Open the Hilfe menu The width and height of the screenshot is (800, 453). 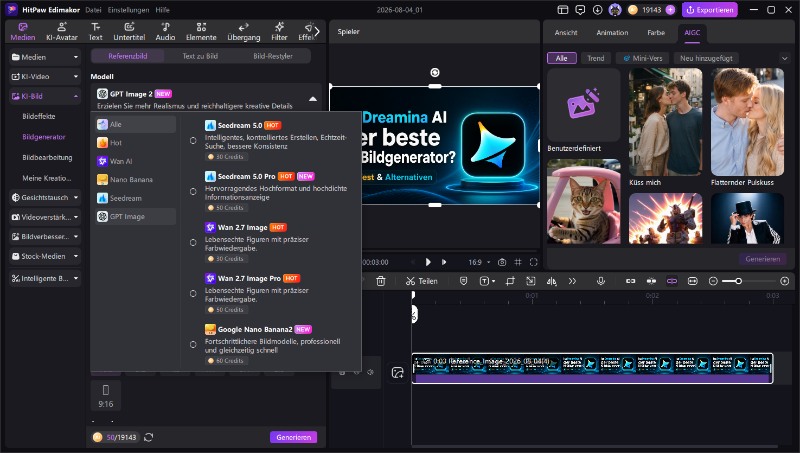pos(162,10)
